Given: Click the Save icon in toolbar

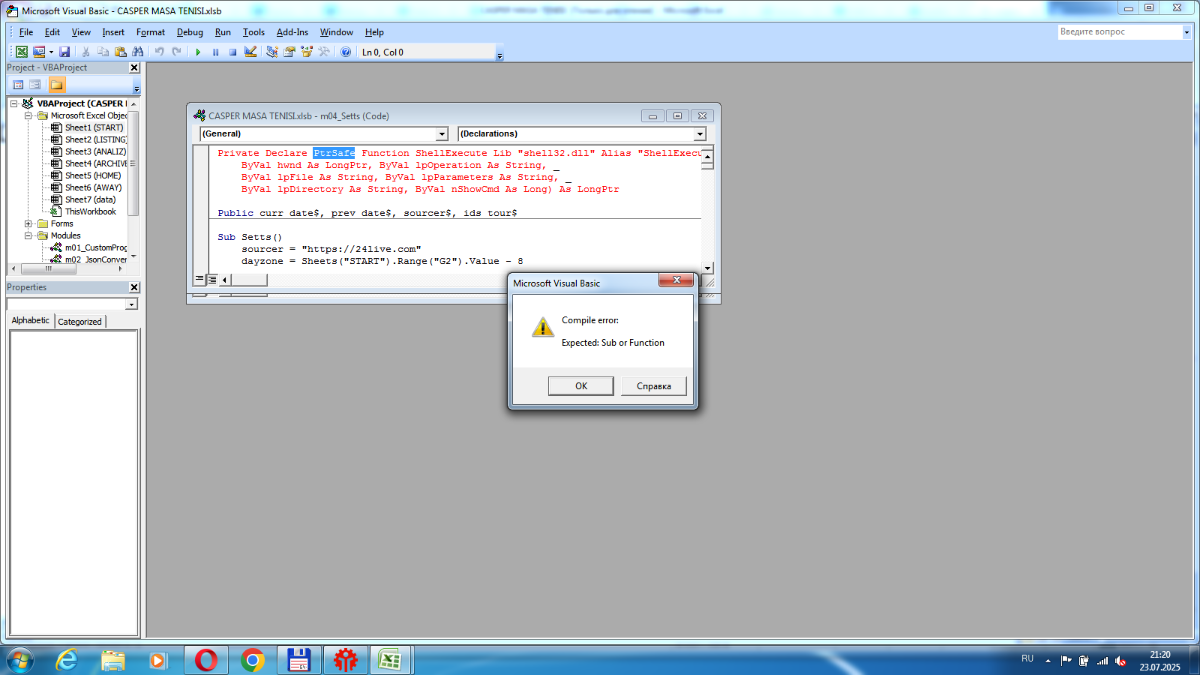Looking at the screenshot, I should click(x=64, y=52).
